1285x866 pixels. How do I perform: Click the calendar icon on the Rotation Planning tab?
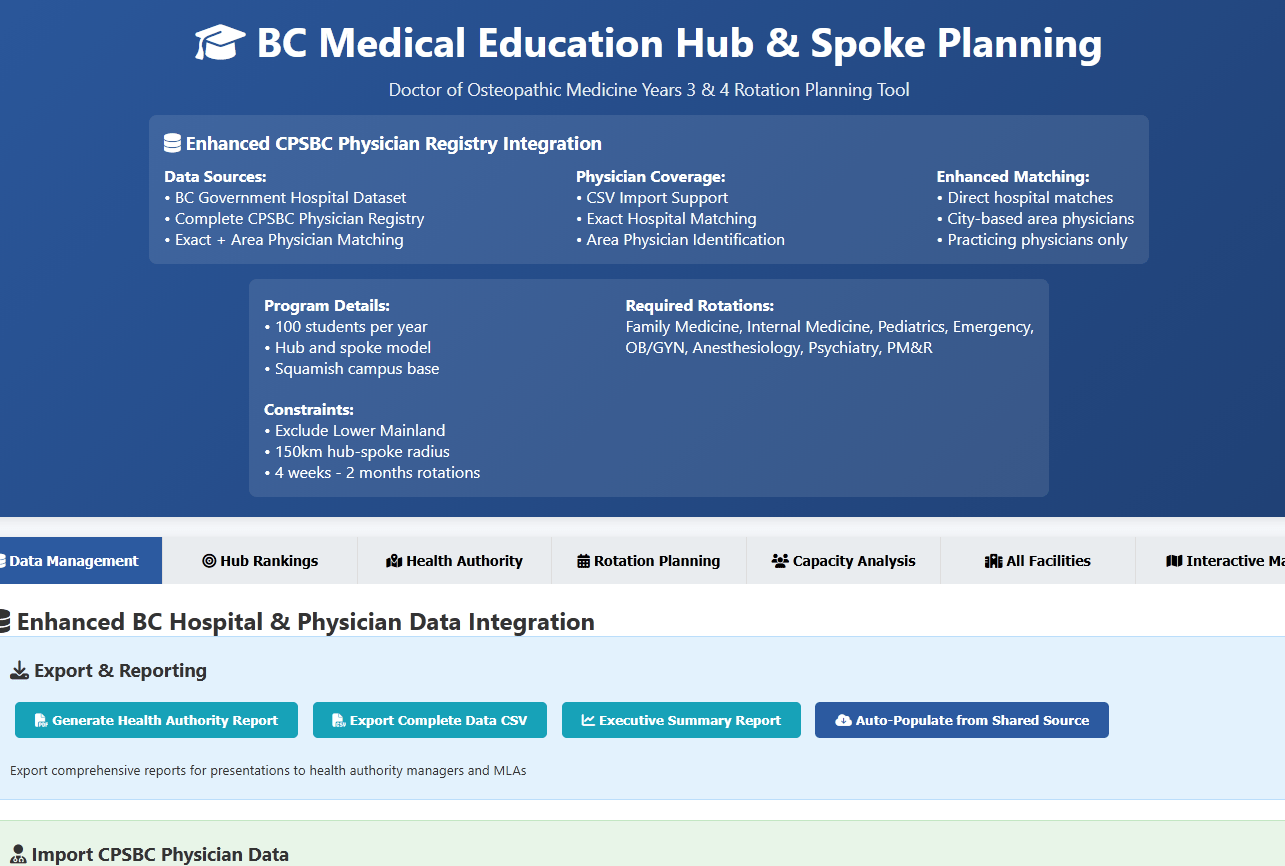(x=582, y=560)
